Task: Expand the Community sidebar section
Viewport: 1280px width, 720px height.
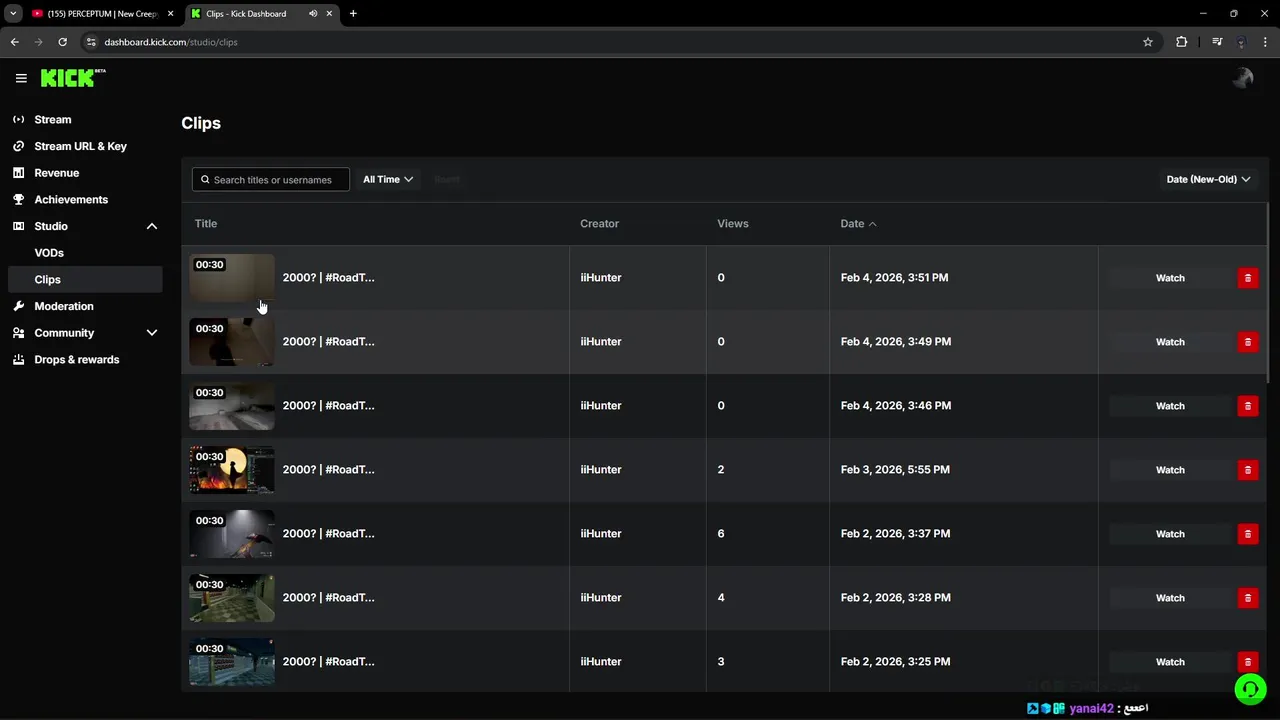Action: (152, 333)
